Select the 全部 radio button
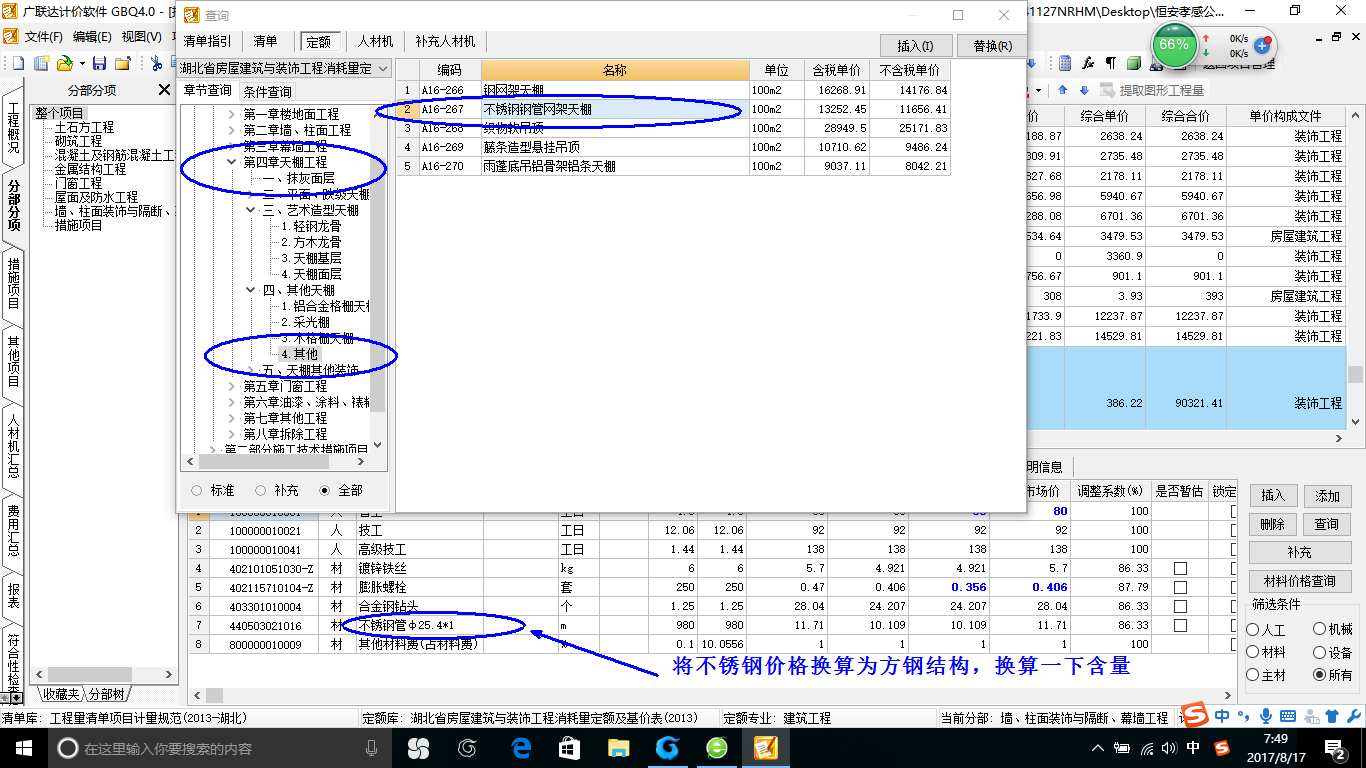 pyautogui.click(x=325, y=490)
